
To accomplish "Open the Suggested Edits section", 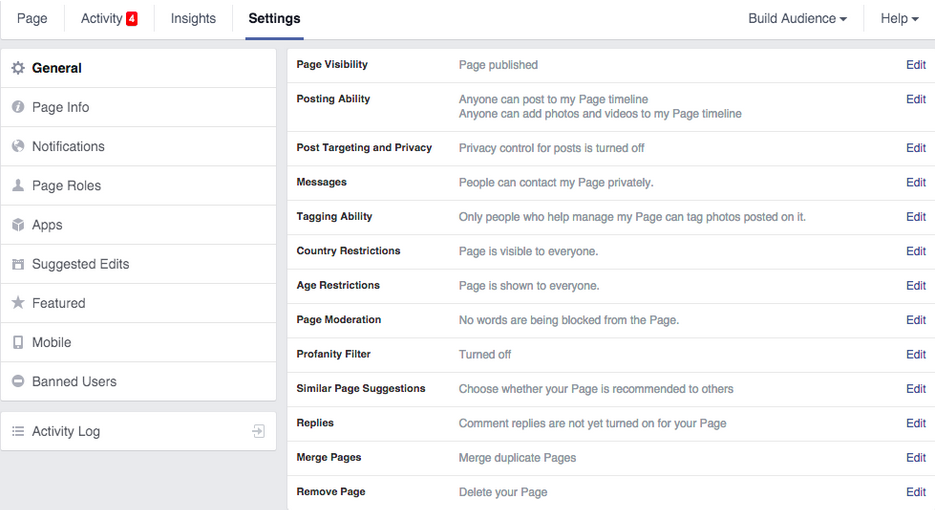I will point(138,265).
